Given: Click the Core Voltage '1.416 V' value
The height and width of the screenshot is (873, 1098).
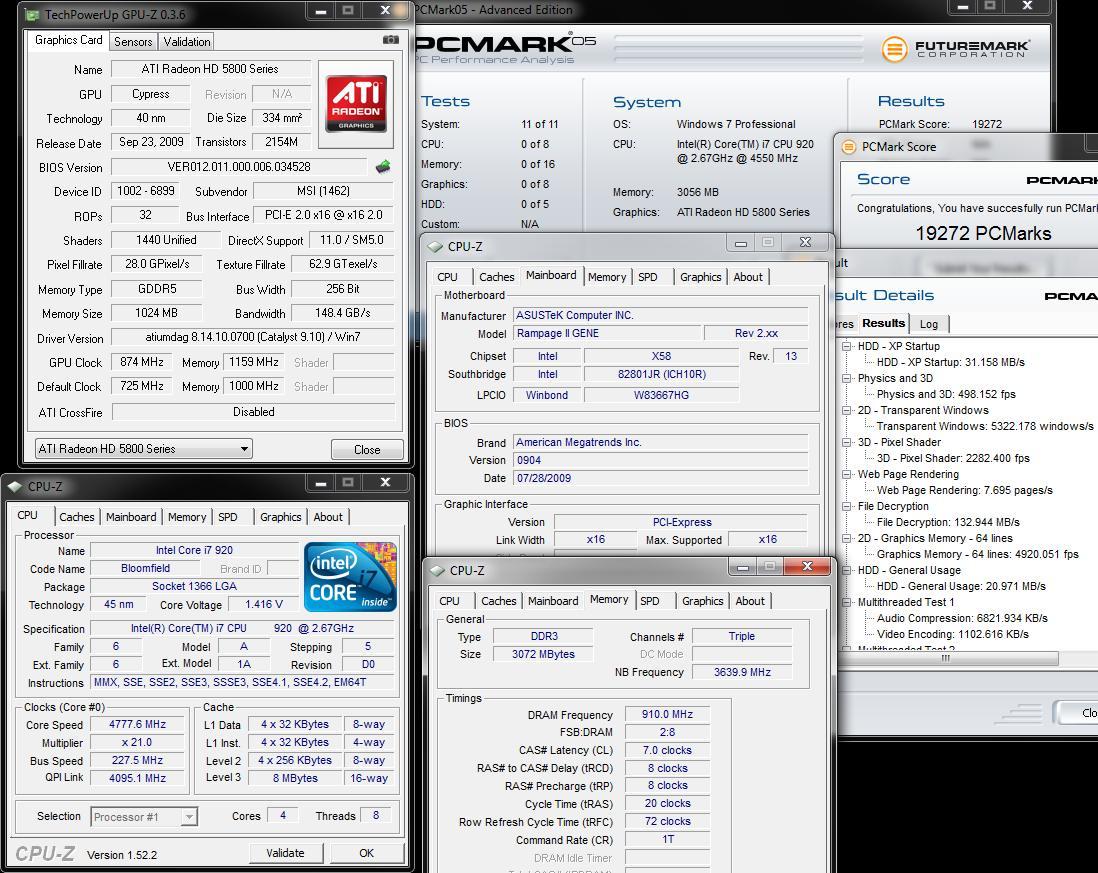Looking at the screenshot, I should coord(264,604).
